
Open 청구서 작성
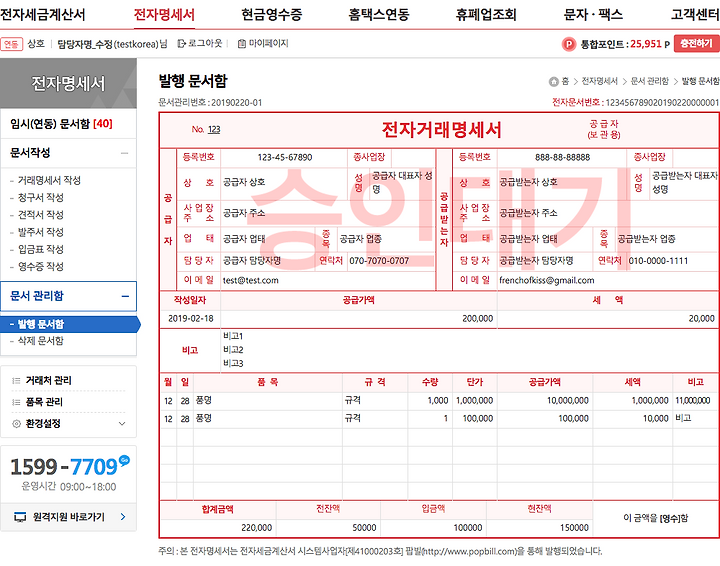pyautogui.click(x=40, y=197)
